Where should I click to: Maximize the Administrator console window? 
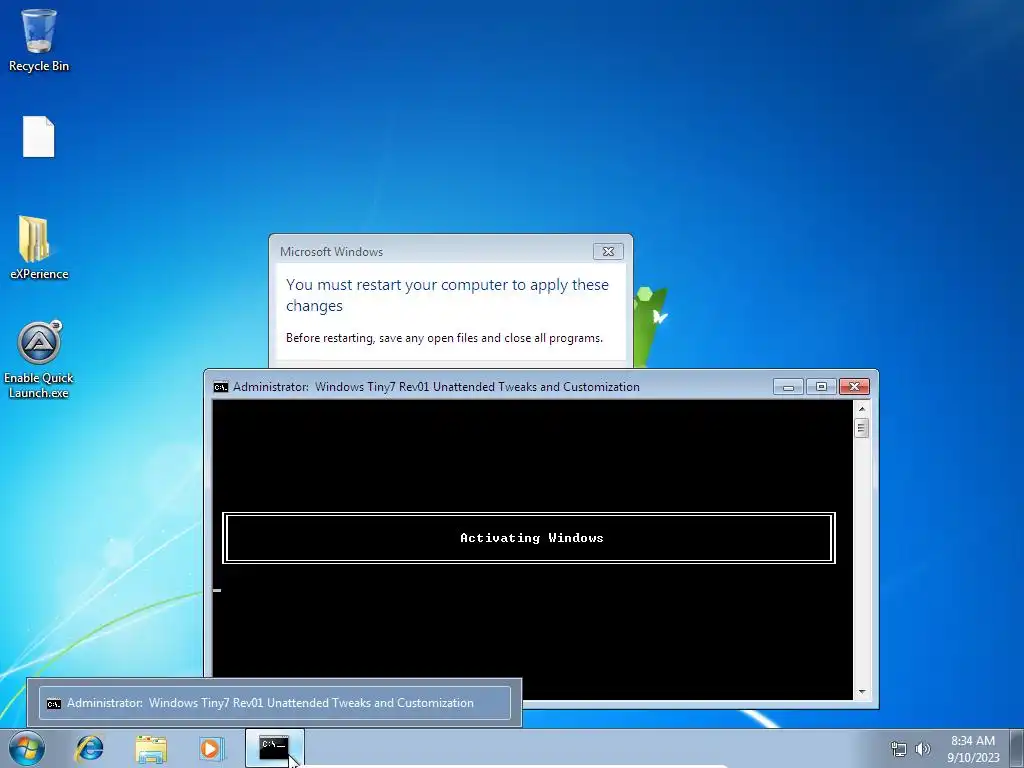click(821, 387)
